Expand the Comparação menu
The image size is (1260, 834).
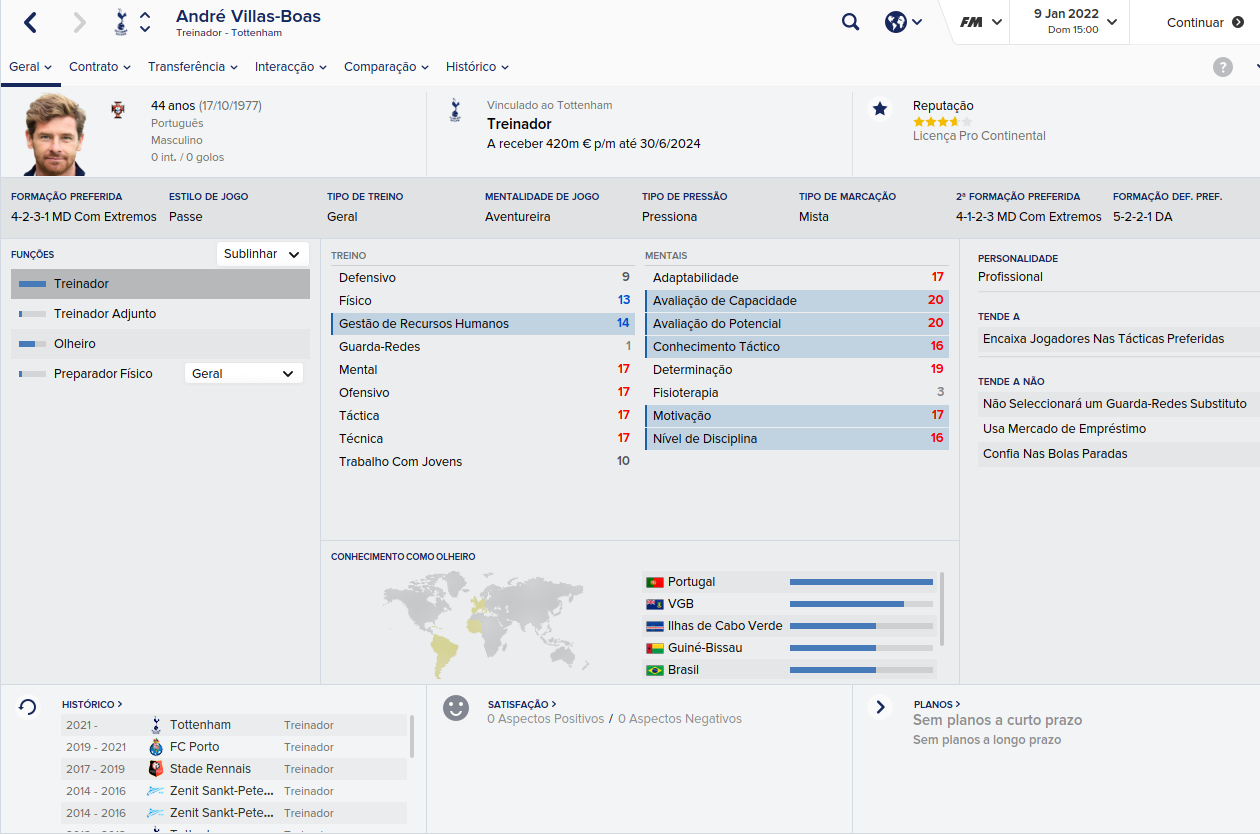point(387,67)
